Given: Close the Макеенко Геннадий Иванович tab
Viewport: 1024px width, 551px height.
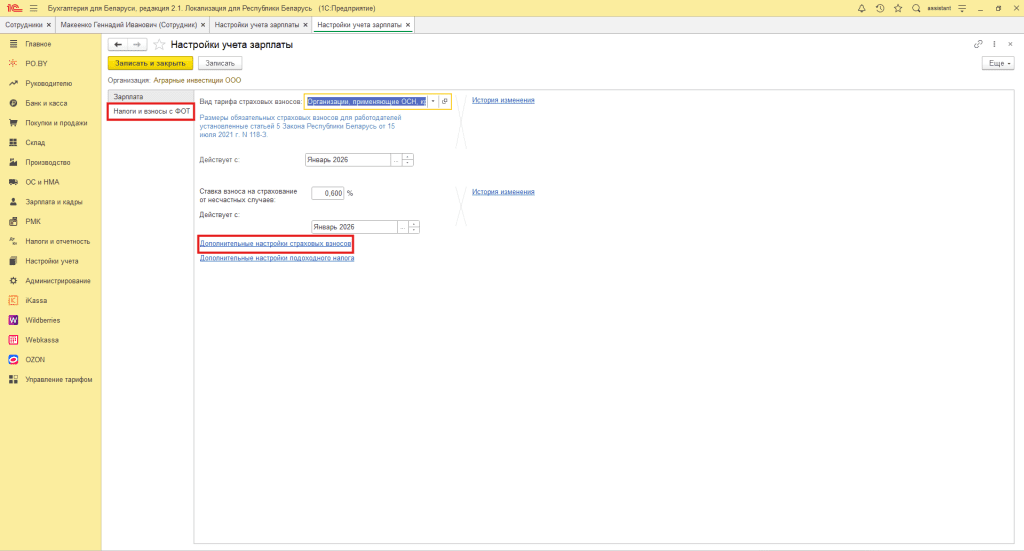Looking at the screenshot, I should 202,25.
